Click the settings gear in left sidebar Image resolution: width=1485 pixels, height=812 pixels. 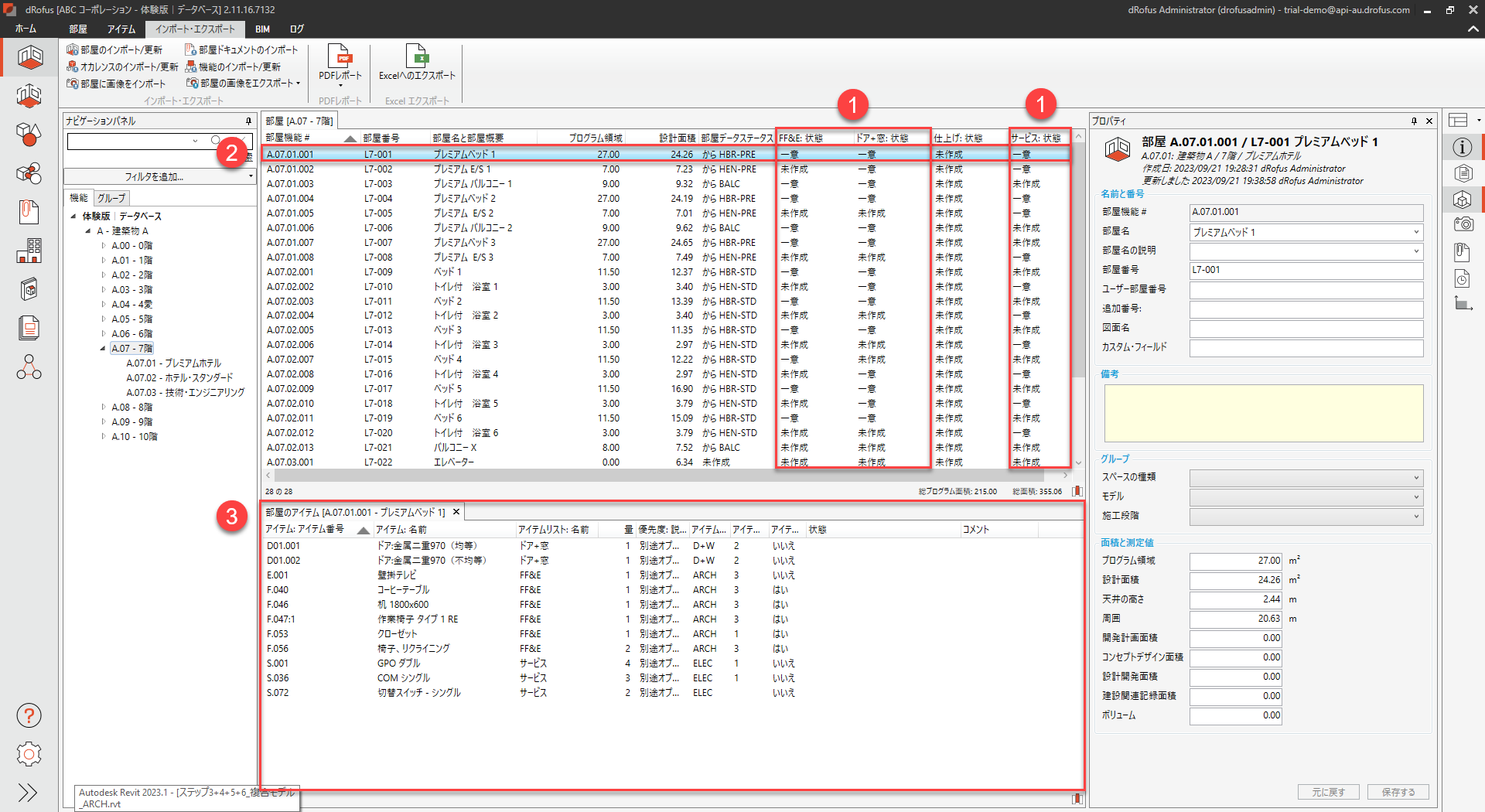point(29,754)
